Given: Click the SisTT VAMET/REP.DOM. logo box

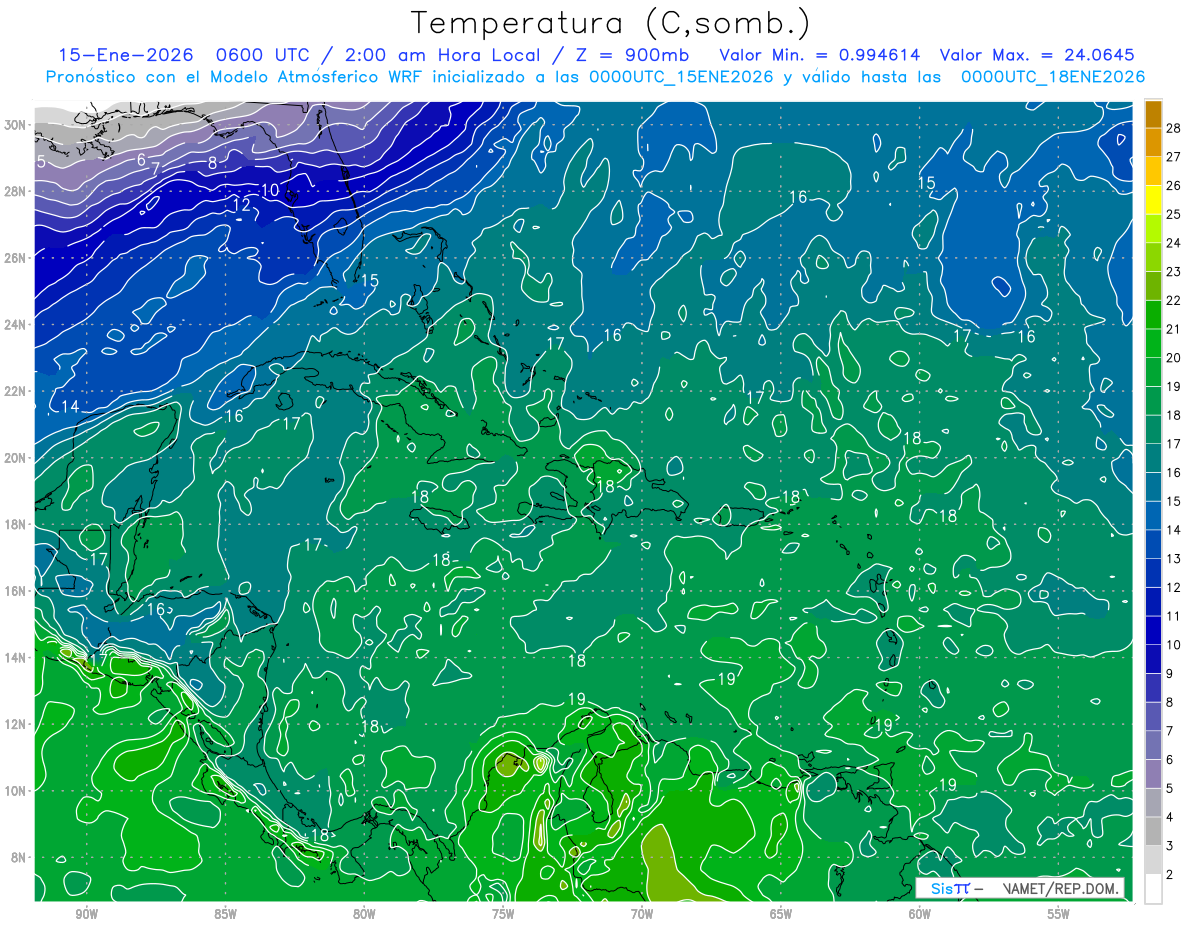Looking at the screenshot, I should (1020, 888).
